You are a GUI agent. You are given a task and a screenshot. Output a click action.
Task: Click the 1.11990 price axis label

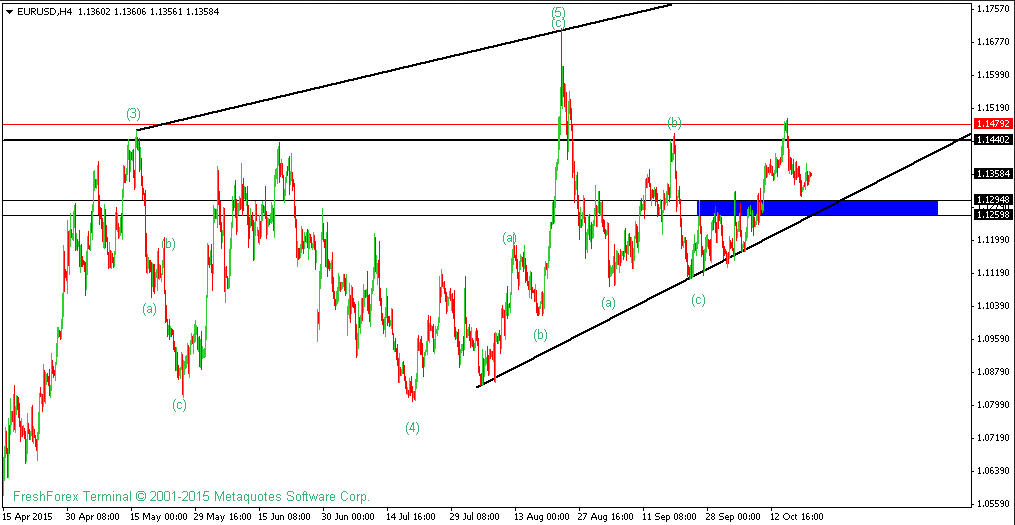(x=992, y=240)
